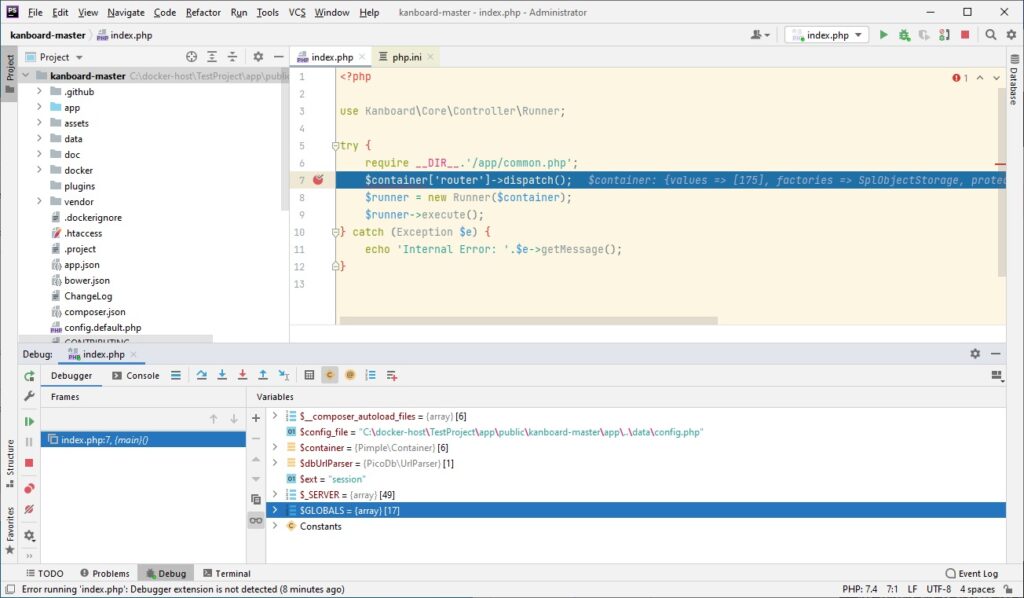The height and width of the screenshot is (598, 1024).
Task: Rerun index.php in the Debug panel
Action: (29, 376)
